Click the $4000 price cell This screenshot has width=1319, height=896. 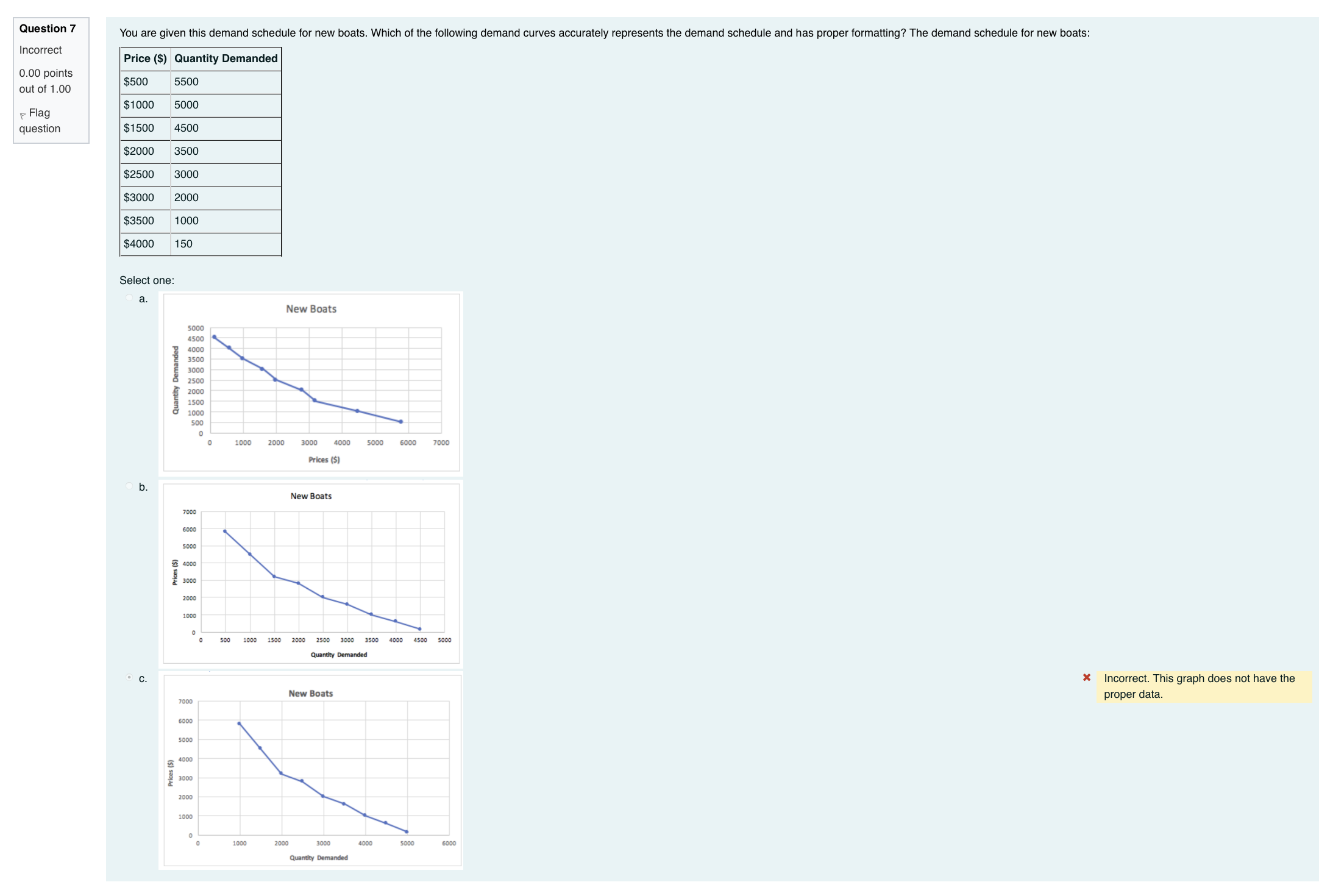139,244
